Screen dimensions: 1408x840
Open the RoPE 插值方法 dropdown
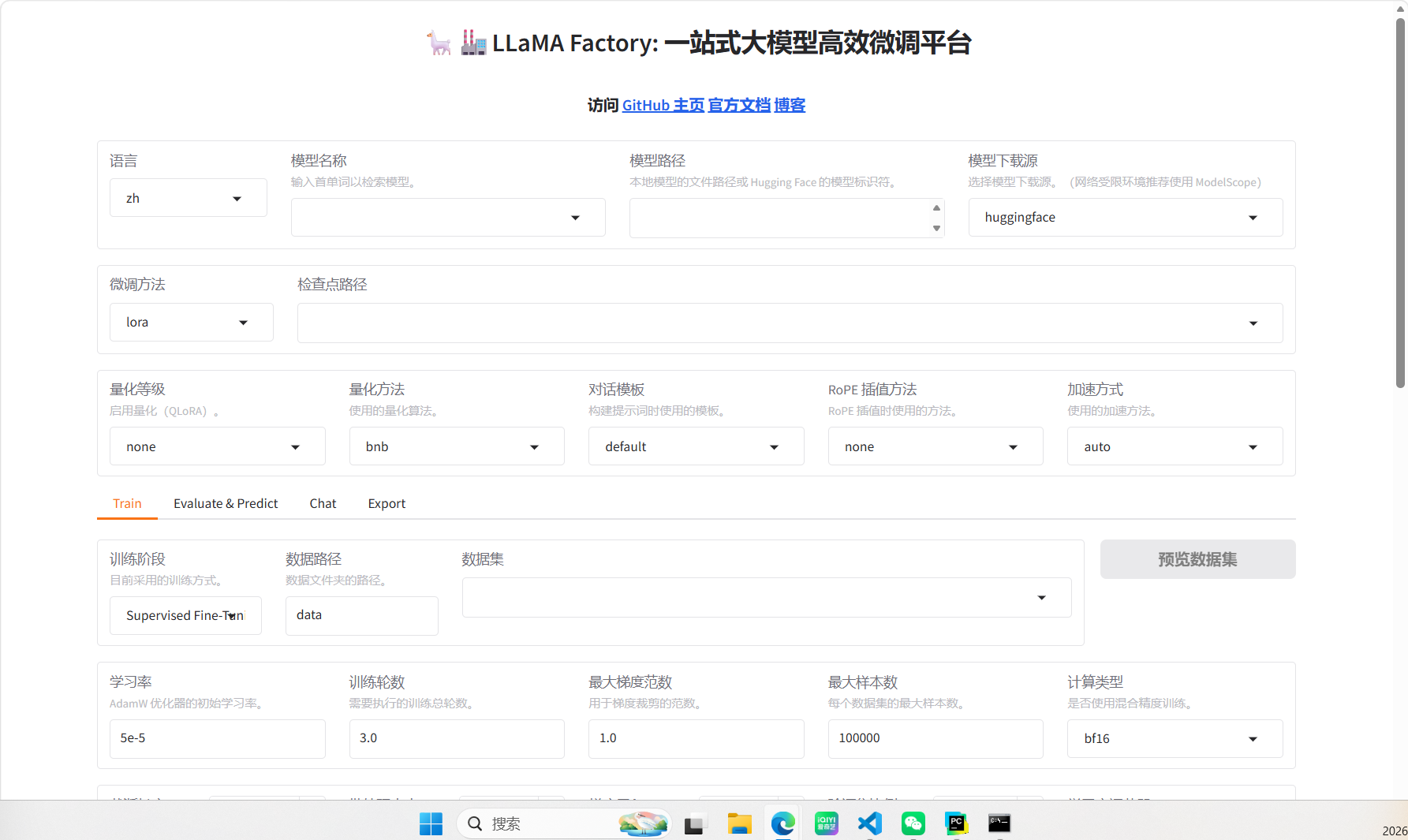(936, 446)
